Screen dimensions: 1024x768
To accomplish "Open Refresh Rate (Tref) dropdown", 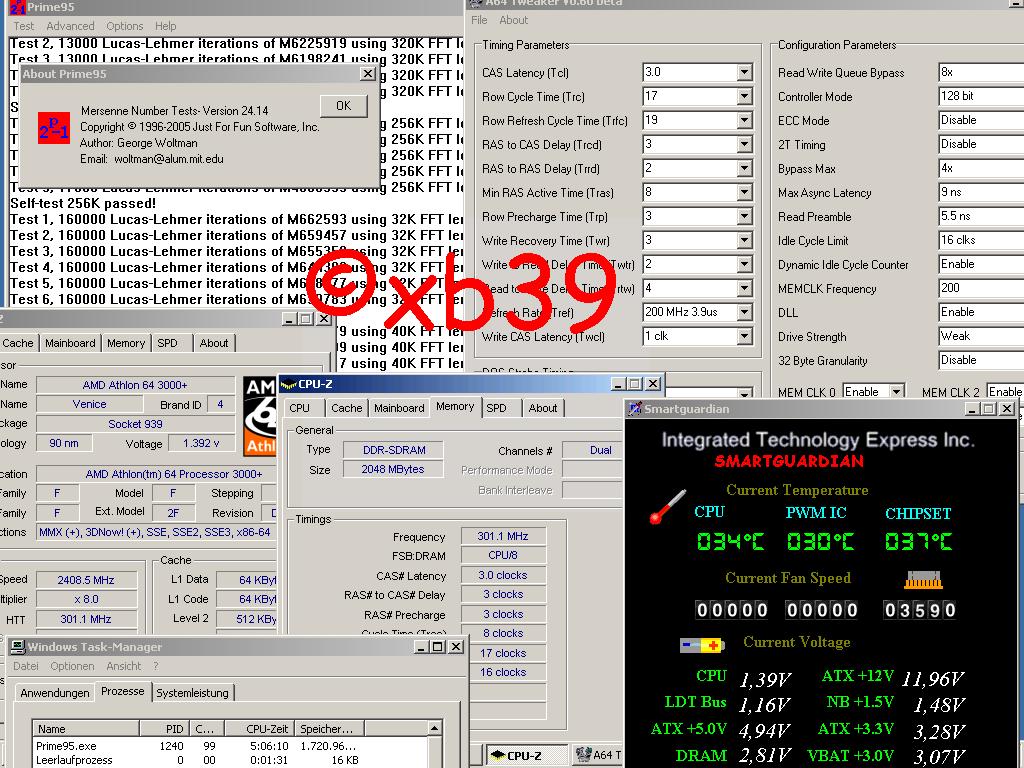I will point(744,313).
